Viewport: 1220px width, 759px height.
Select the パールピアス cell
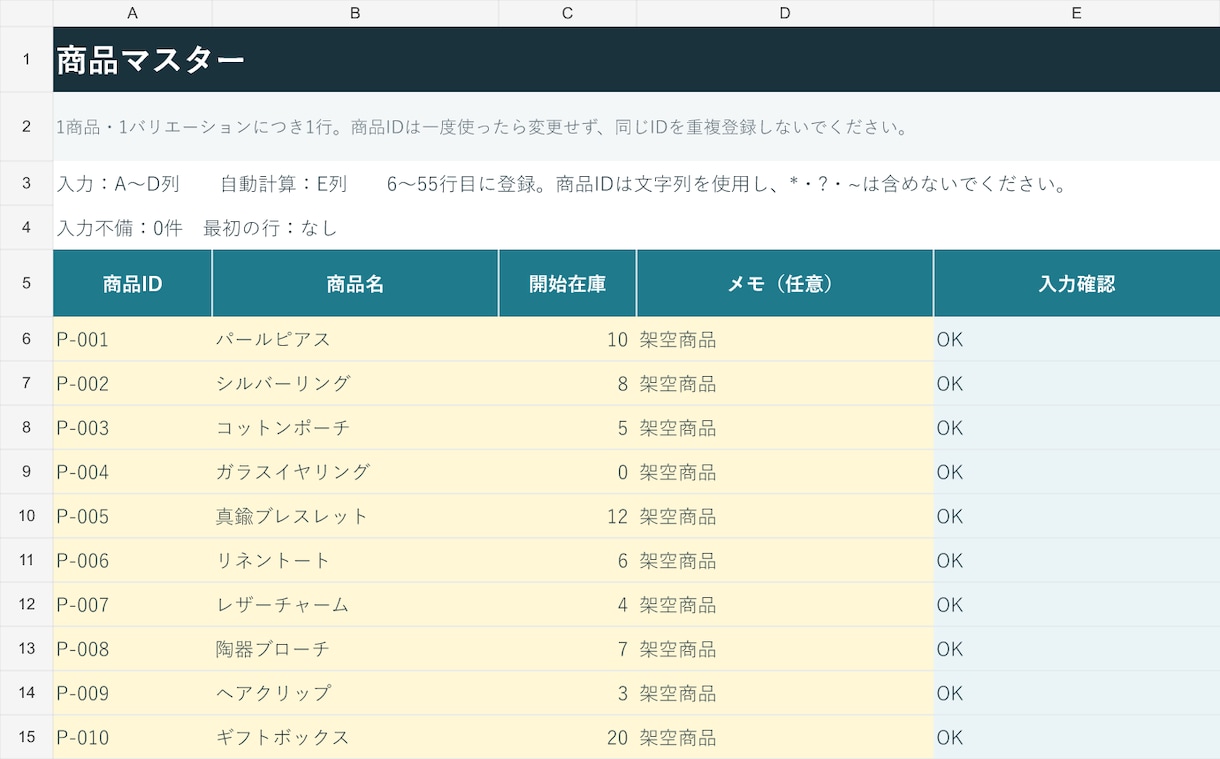pyautogui.click(x=355, y=340)
